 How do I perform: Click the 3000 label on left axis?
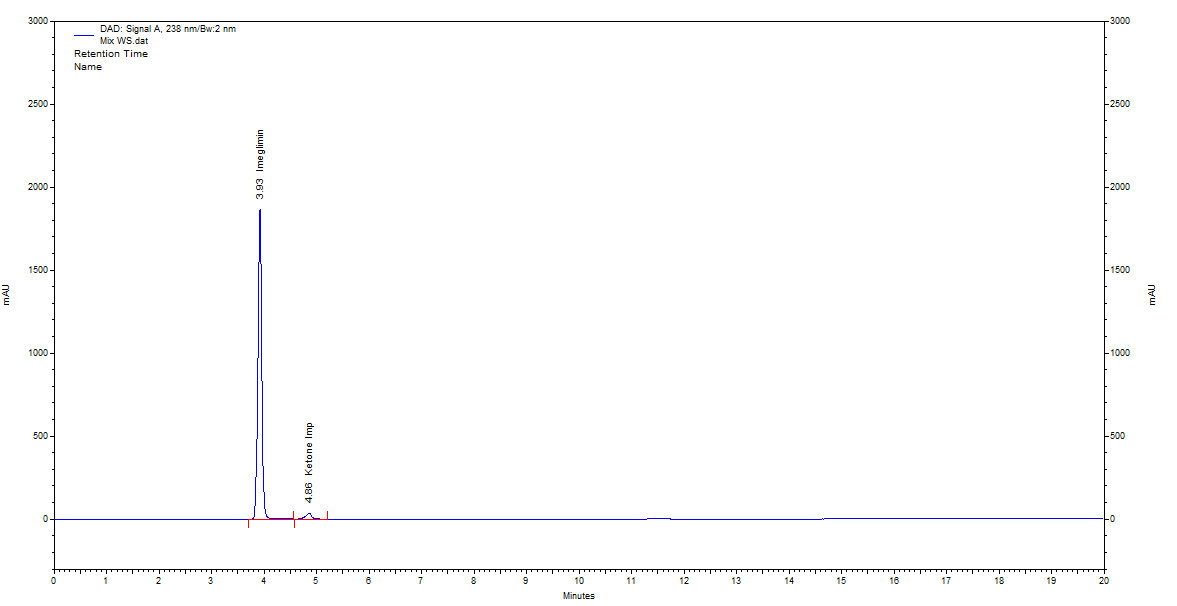[36, 21]
